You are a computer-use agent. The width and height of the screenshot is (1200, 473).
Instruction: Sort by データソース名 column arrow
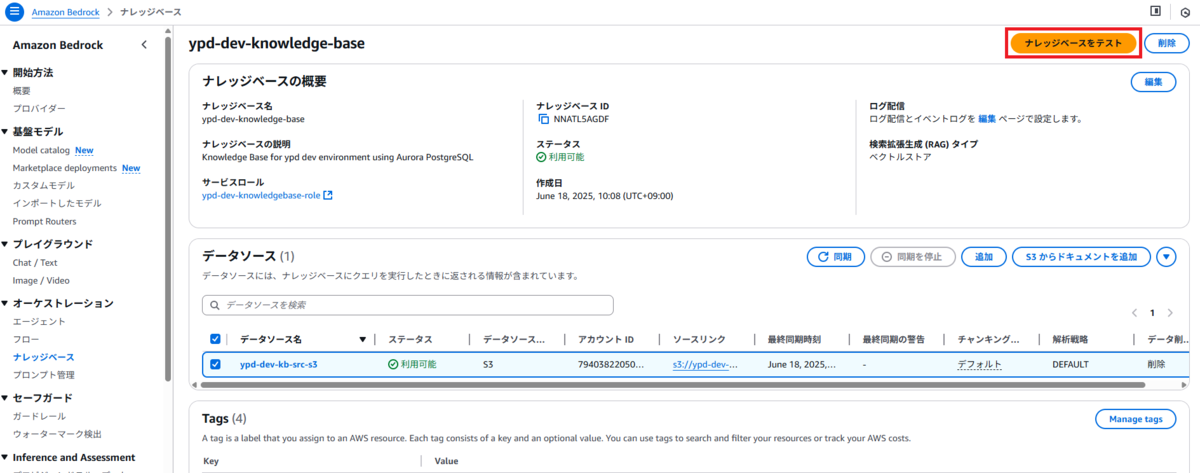pos(363,339)
